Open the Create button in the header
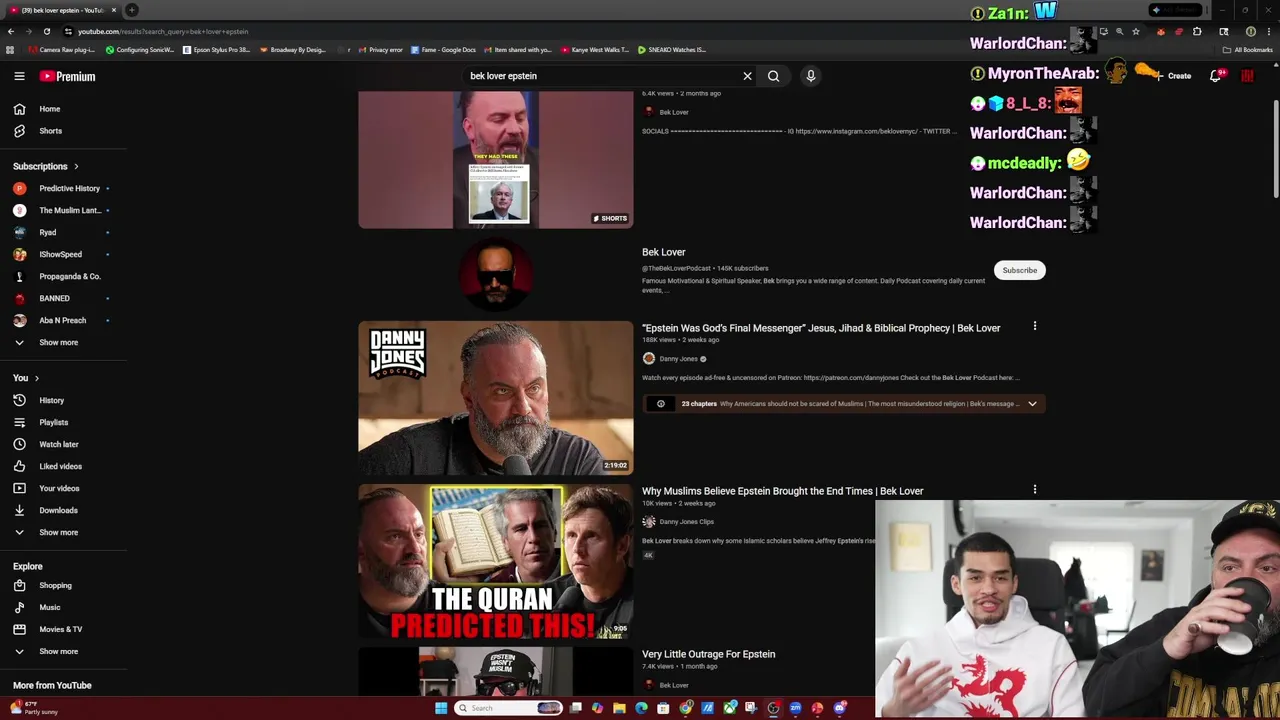This screenshot has height=720, width=1280. (x=1172, y=76)
